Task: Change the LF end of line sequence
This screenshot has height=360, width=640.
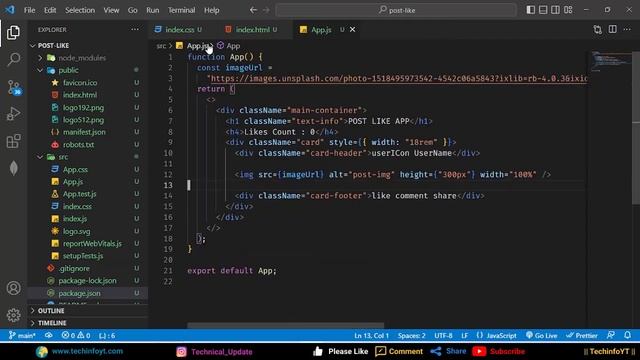Action: [x=464, y=336]
